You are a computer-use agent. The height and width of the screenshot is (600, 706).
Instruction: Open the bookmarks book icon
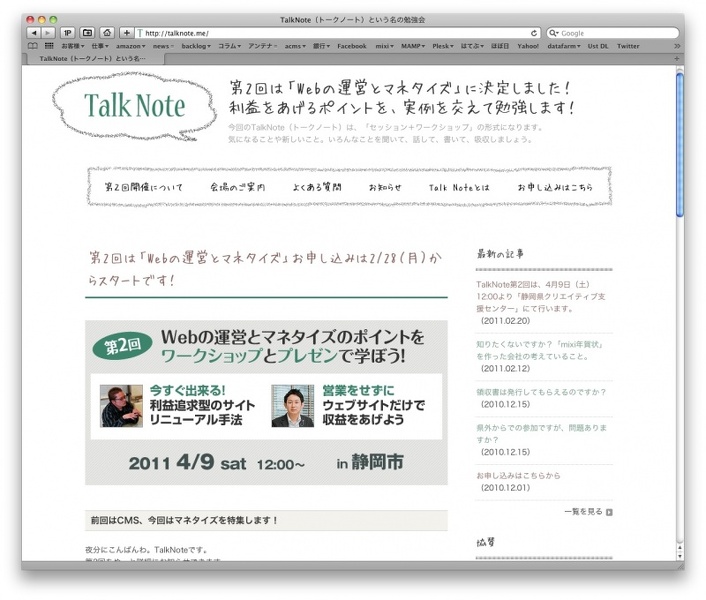pos(33,46)
